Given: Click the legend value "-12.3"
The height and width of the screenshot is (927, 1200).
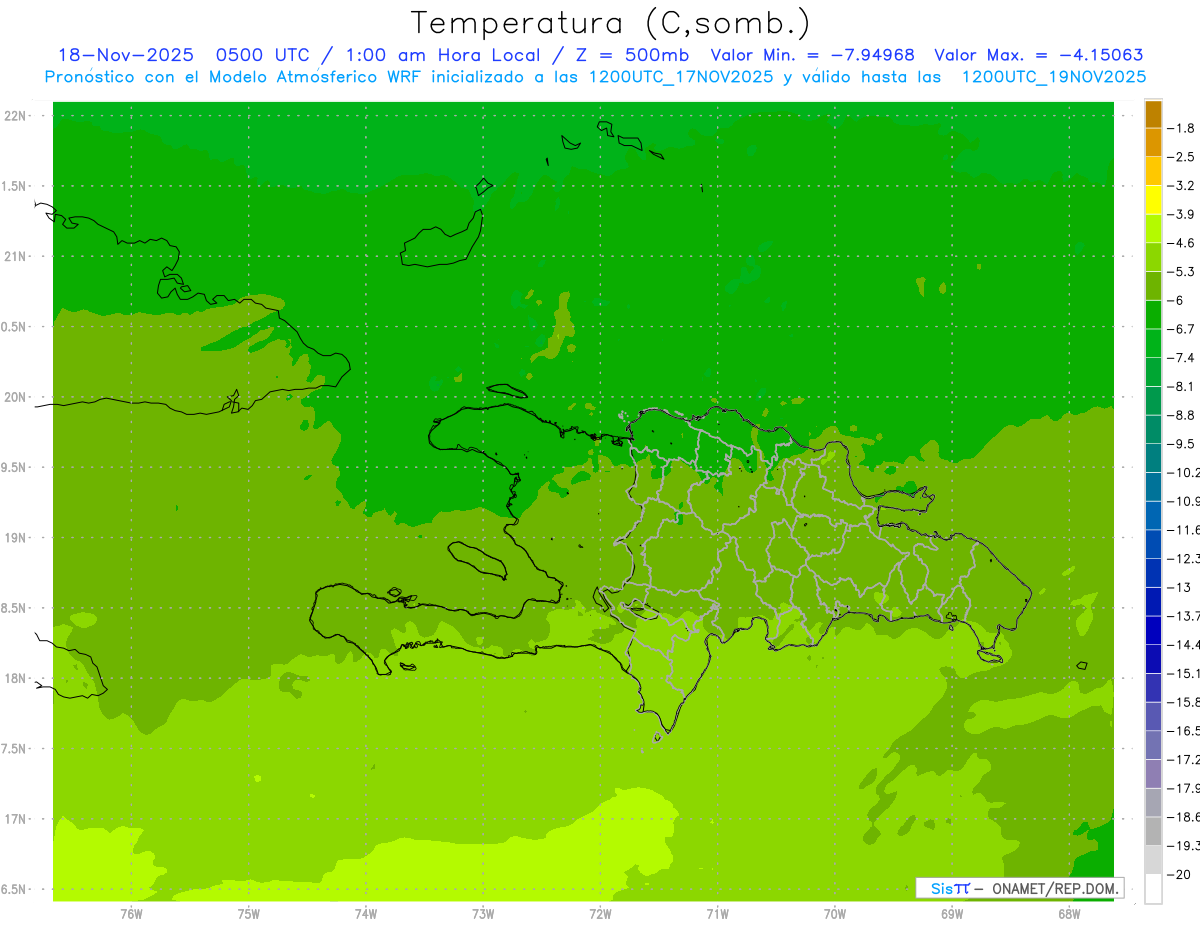Looking at the screenshot, I should click(x=1182, y=558).
